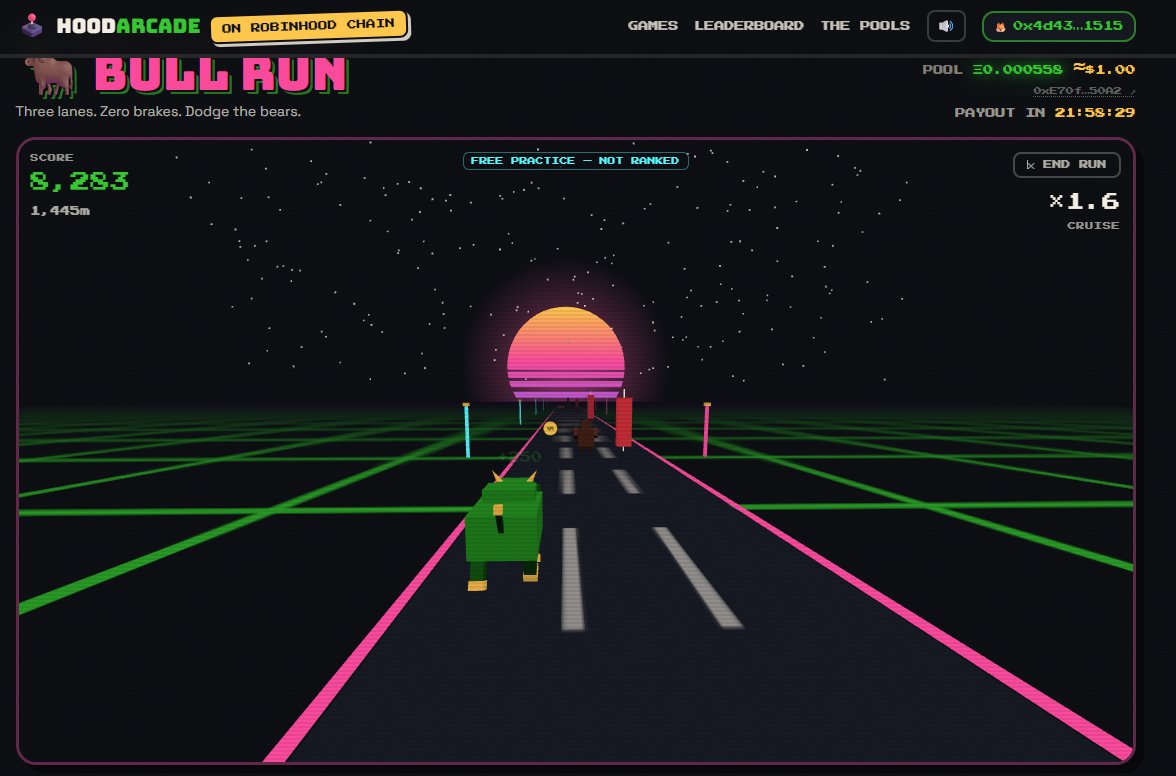The width and height of the screenshot is (1176, 776).
Task: Open wallet 0x4d43...1515 menu
Action: click(x=1058, y=26)
